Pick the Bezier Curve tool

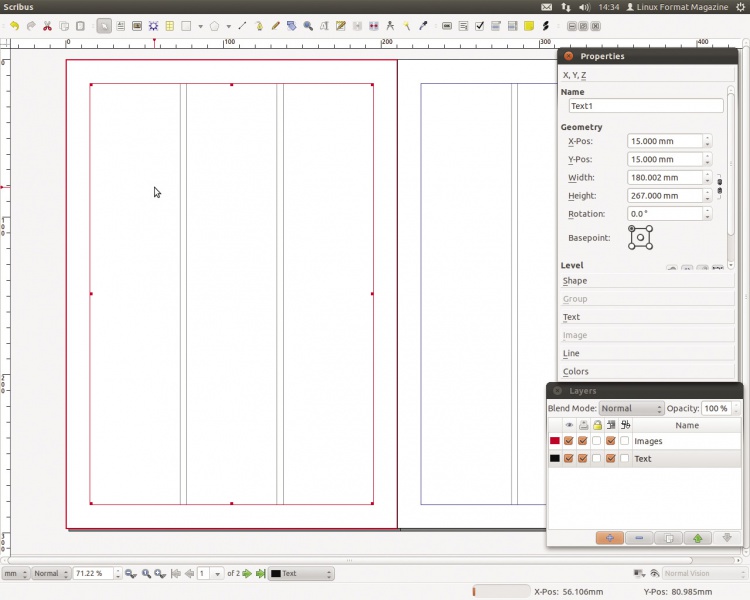point(259,26)
